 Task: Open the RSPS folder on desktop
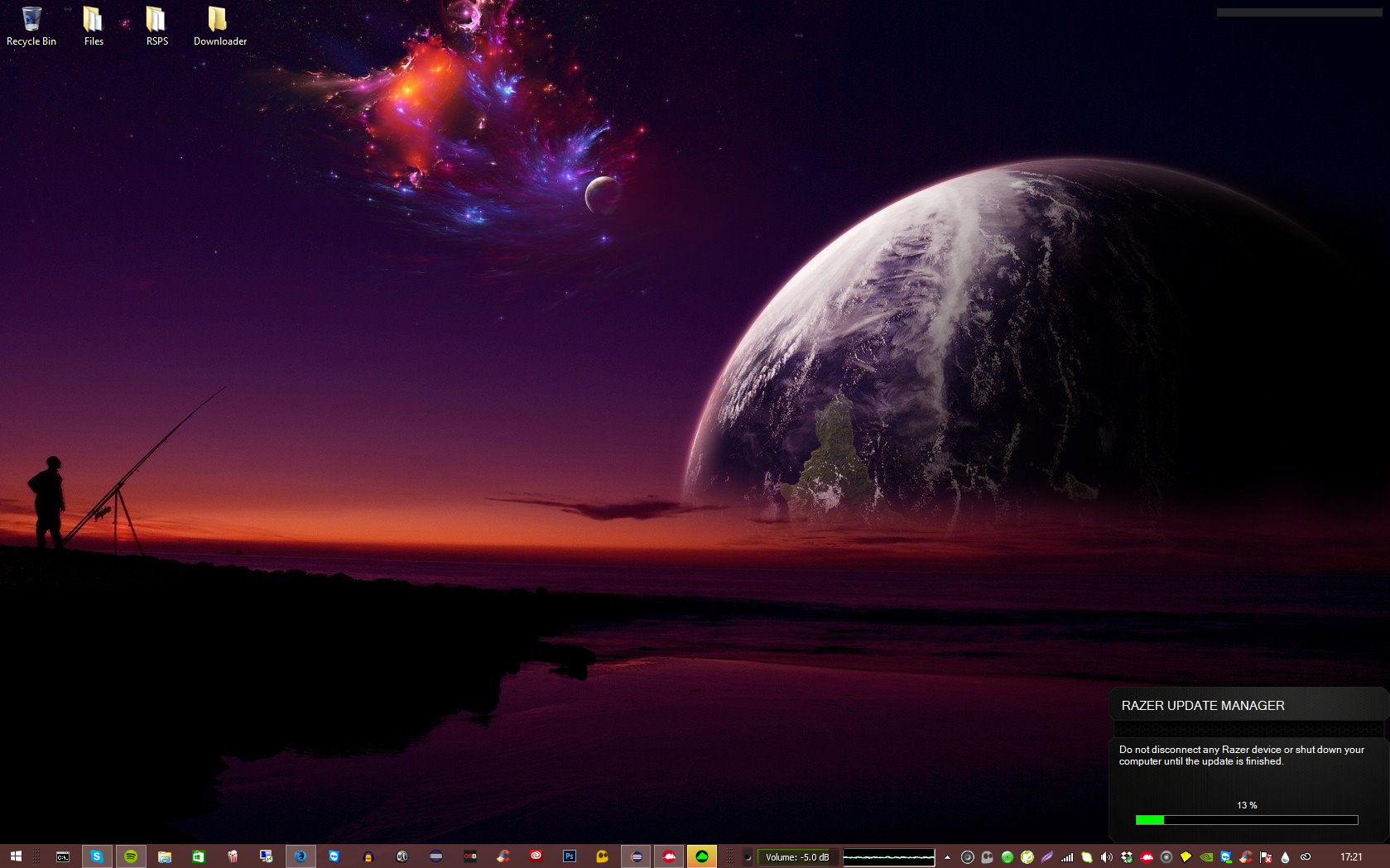tap(156, 26)
